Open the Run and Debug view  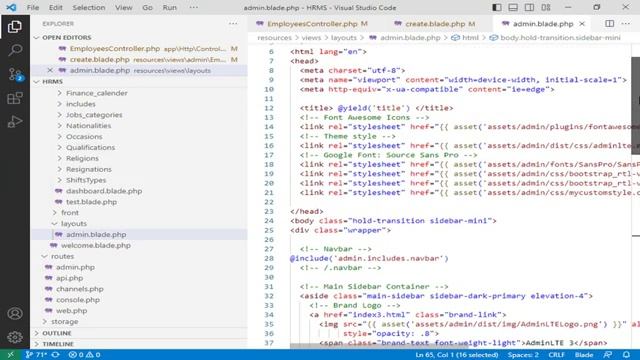15,122
